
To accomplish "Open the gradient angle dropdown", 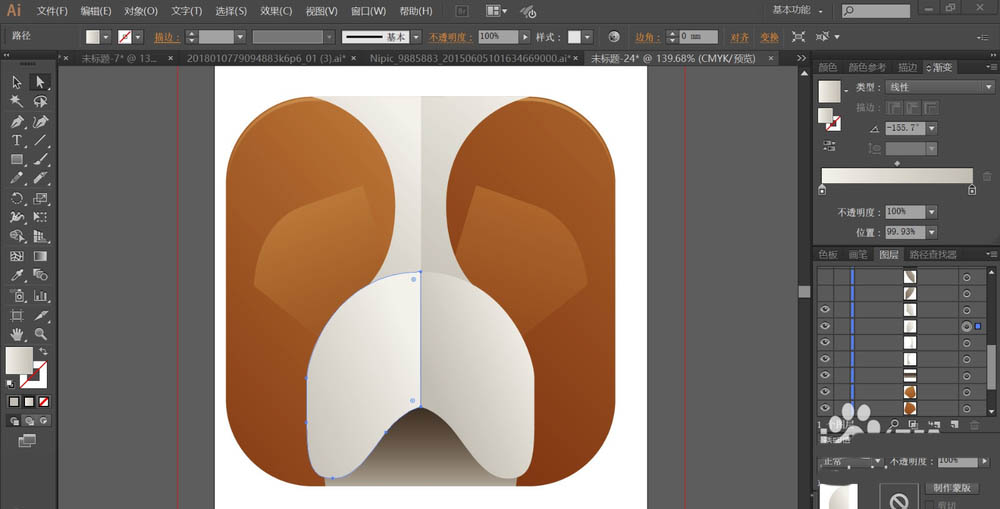I will coord(932,128).
